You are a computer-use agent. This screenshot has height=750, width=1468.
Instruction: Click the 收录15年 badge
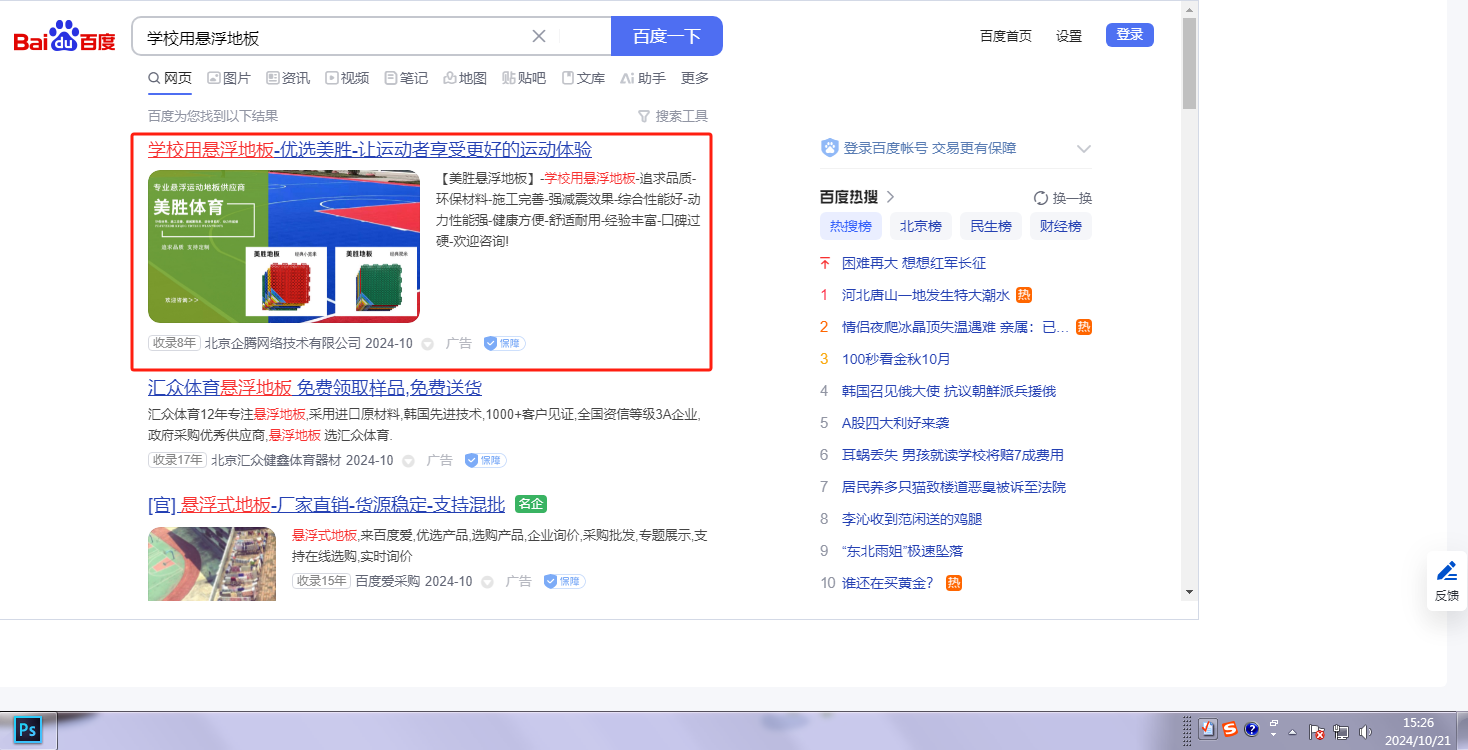pos(321,581)
